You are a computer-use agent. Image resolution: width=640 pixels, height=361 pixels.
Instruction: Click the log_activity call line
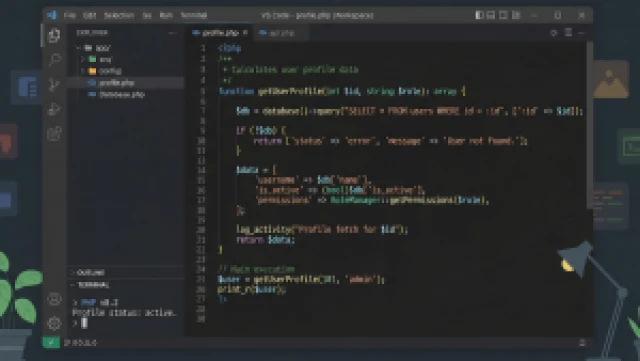point(322,230)
